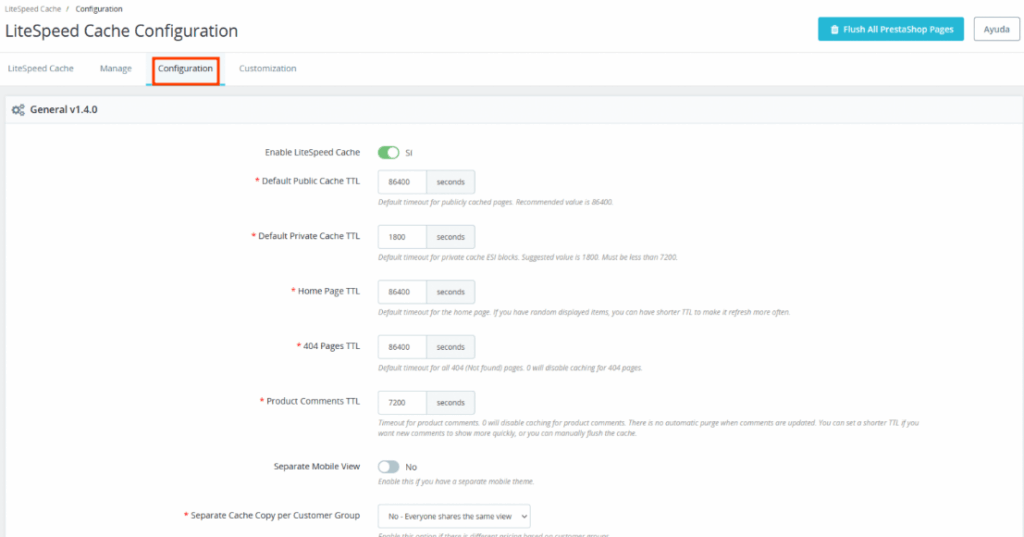This screenshot has width=1024, height=537.
Task: Click the General section gears icon
Action: (x=18, y=110)
